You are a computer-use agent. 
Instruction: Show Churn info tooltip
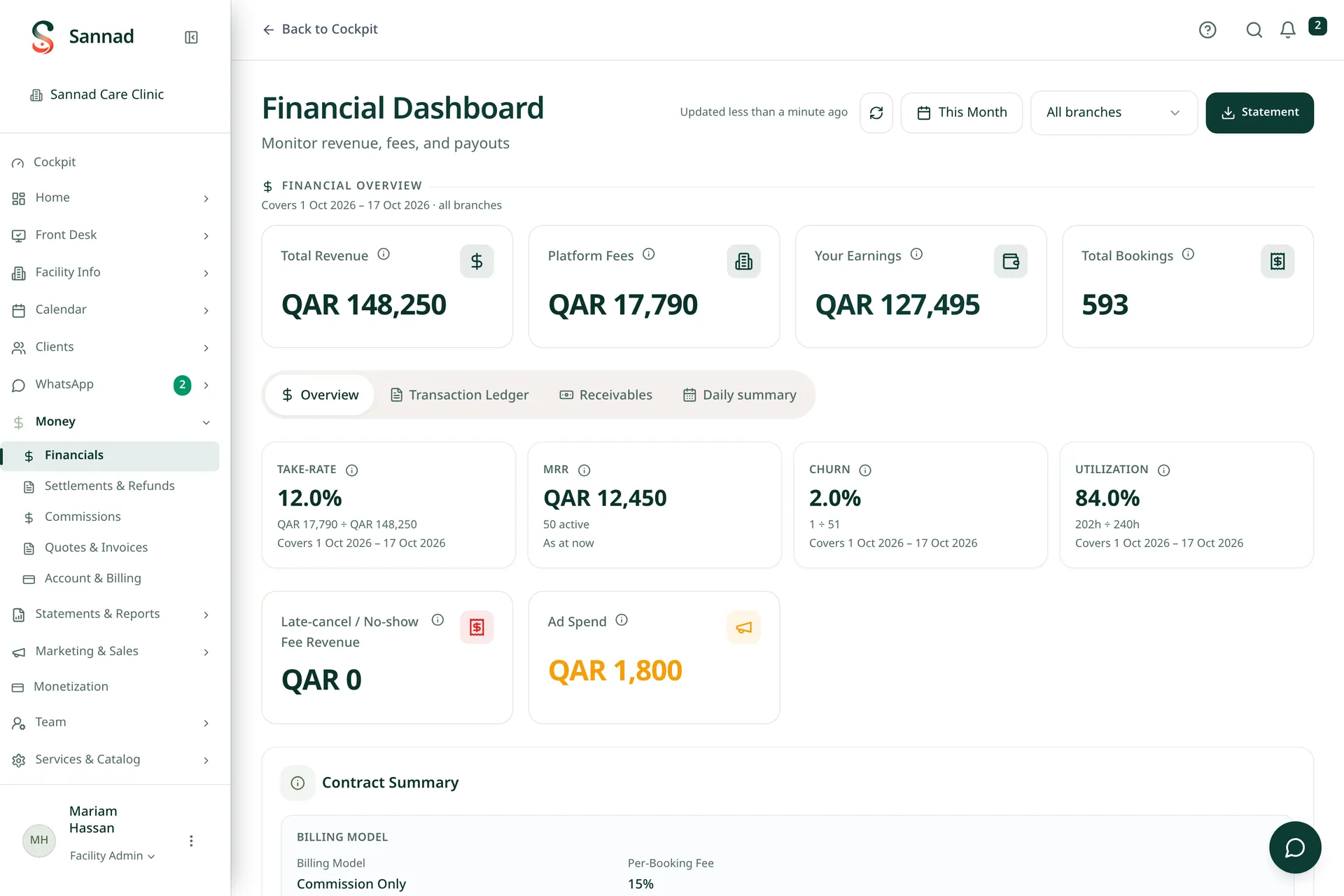(865, 470)
